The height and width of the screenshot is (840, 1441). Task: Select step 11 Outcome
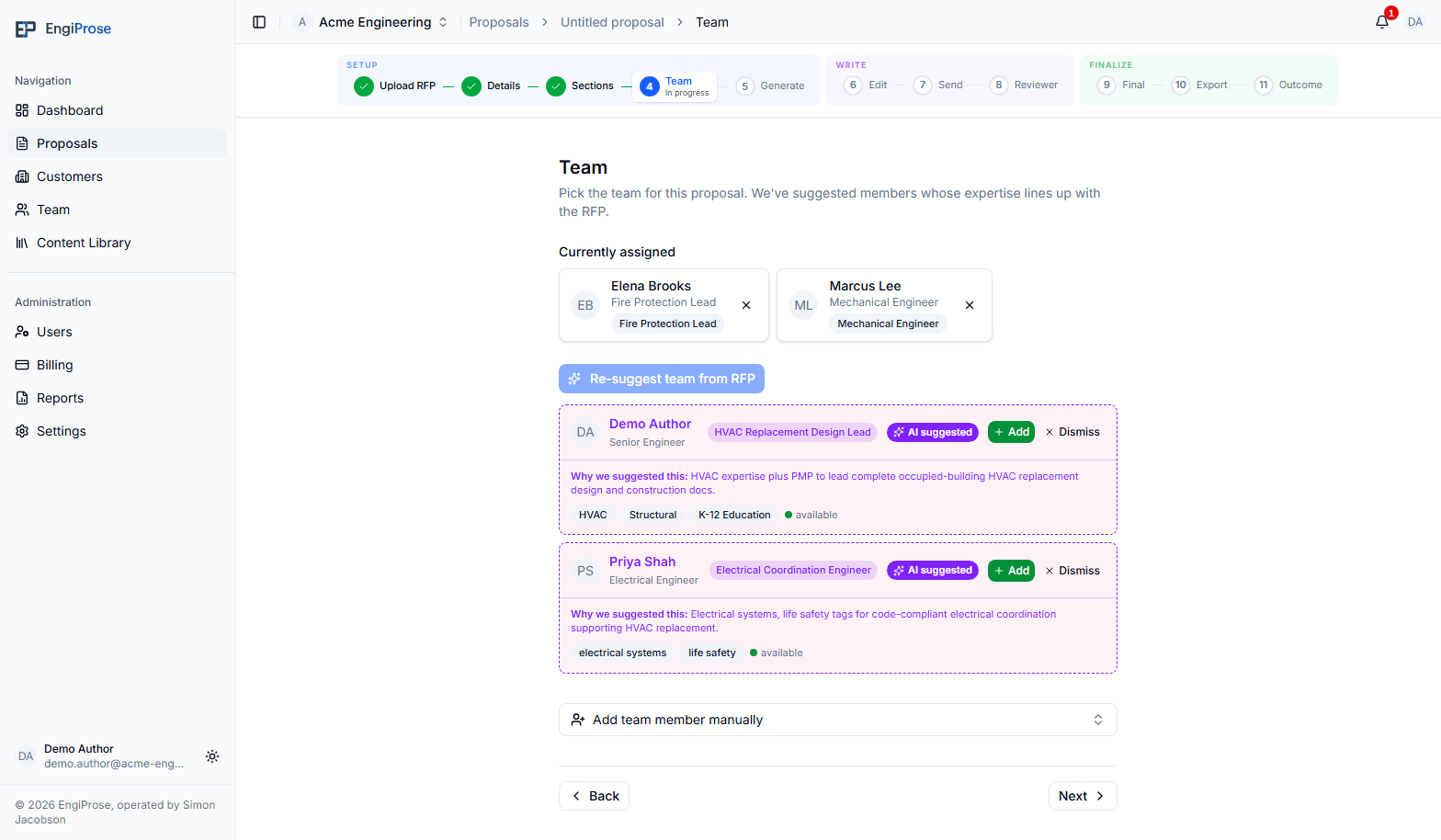(x=1288, y=85)
